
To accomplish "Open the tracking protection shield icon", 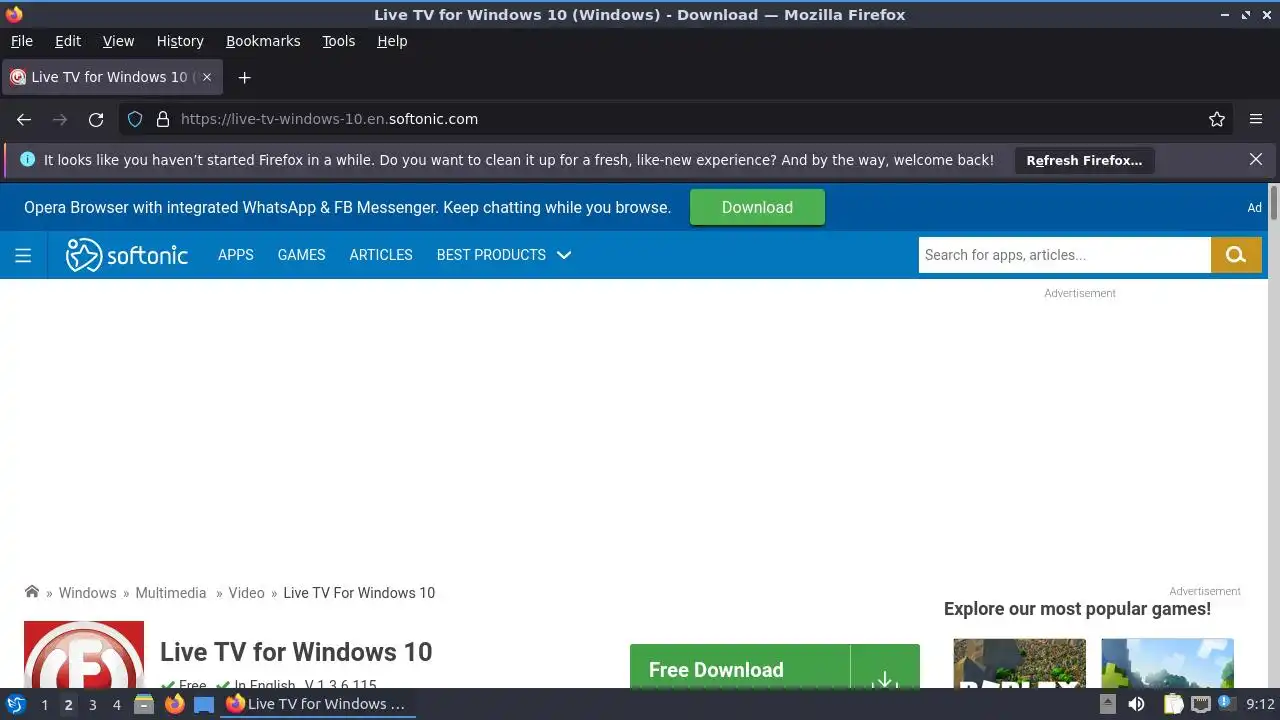I will 135,119.
